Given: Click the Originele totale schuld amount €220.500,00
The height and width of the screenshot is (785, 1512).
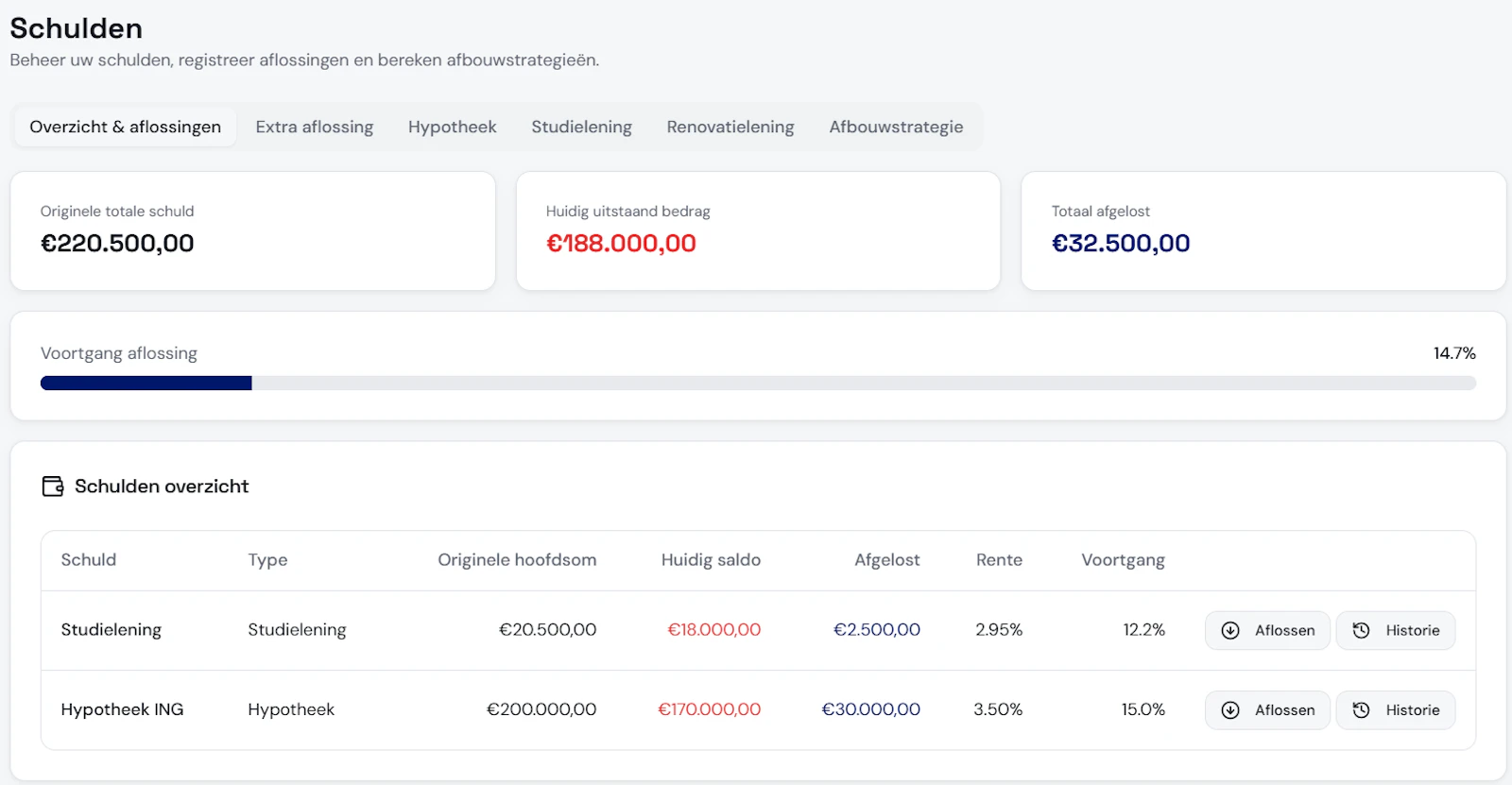Looking at the screenshot, I should tap(117, 244).
